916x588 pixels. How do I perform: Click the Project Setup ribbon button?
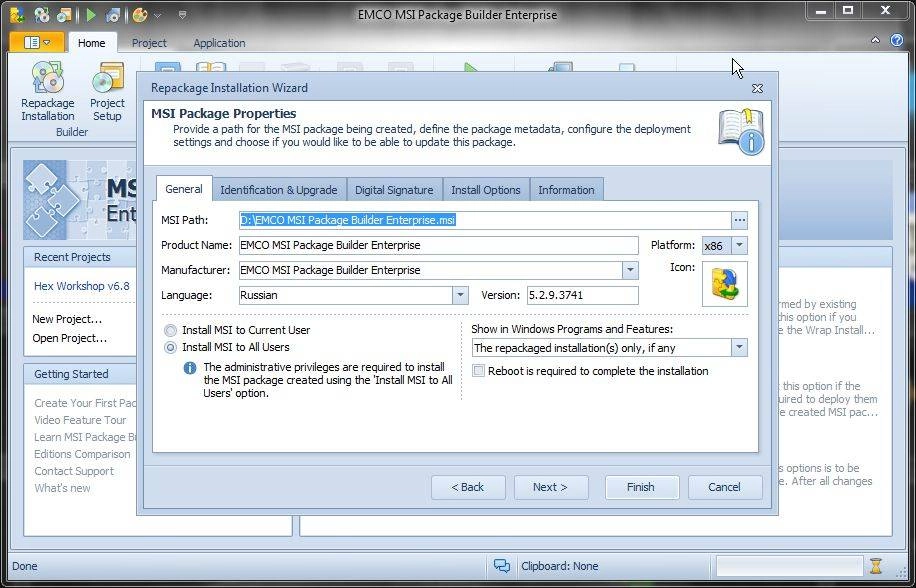[107, 91]
